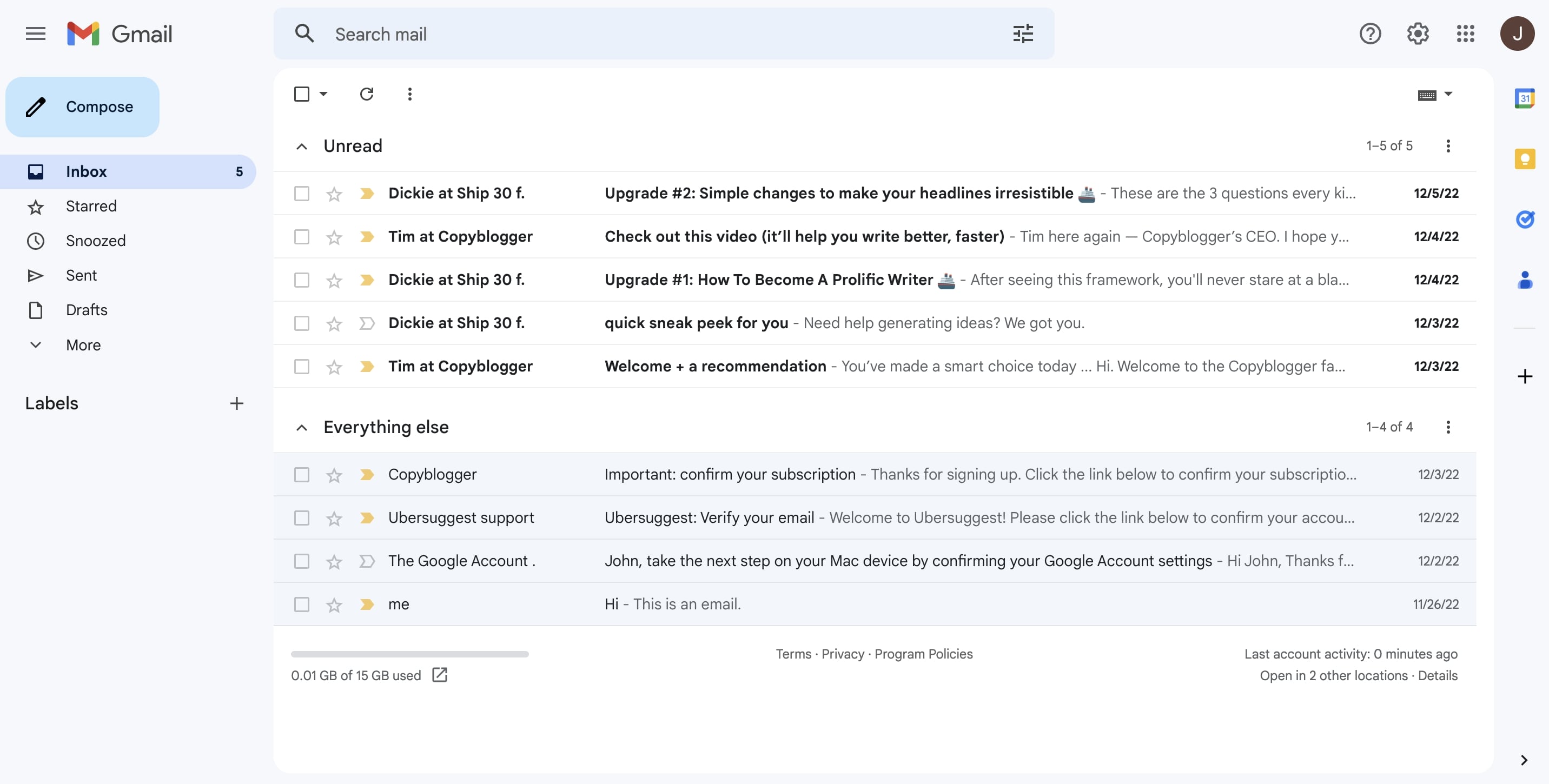Click the Google apps grid icon
The height and width of the screenshot is (784, 1549).
[1466, 33]
